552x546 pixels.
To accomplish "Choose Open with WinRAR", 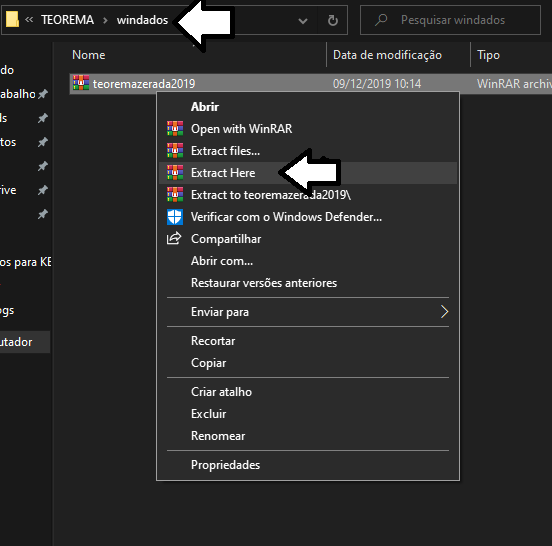I will point(308,129).
